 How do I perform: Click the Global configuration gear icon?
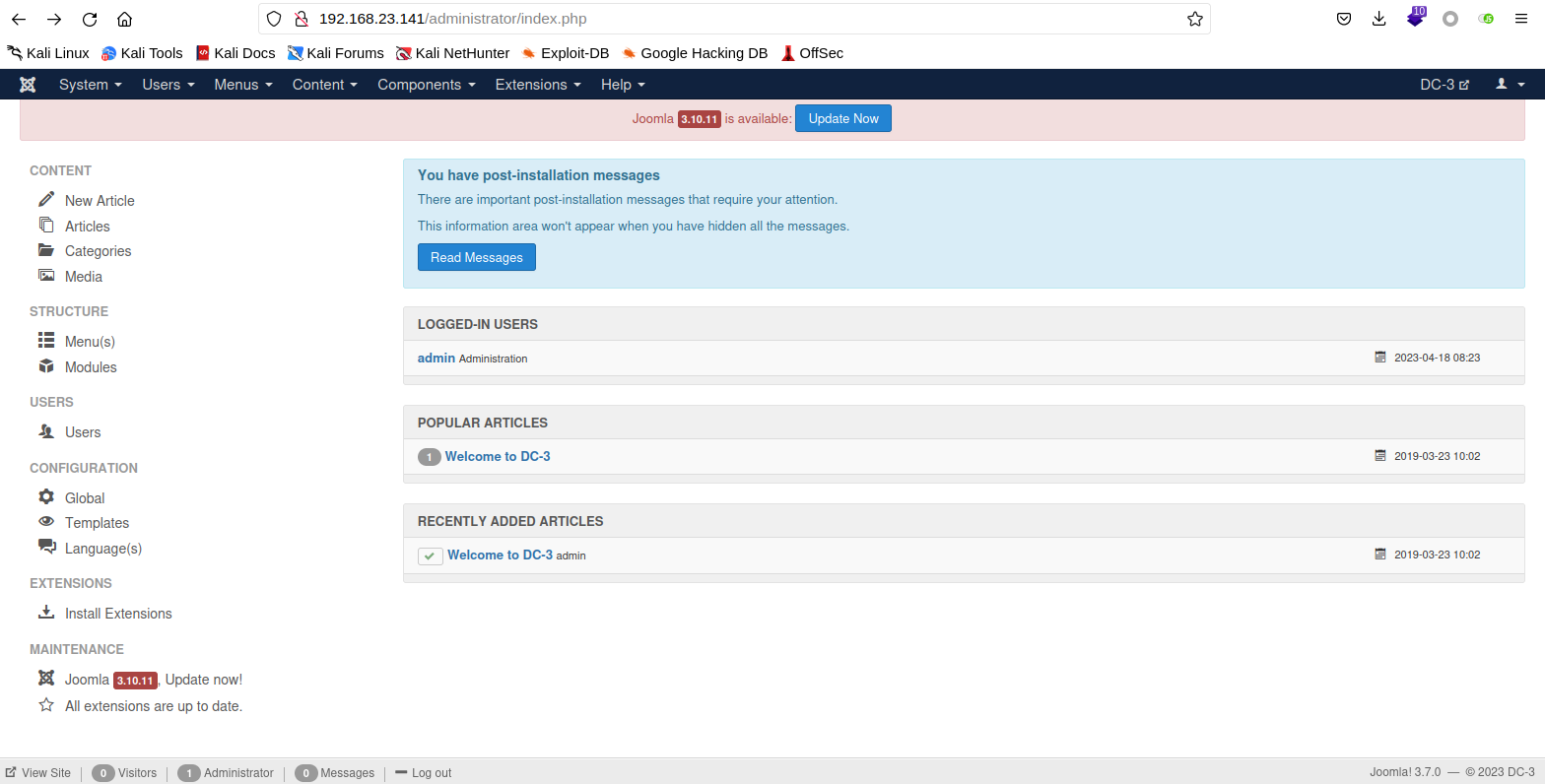(46, 496)
